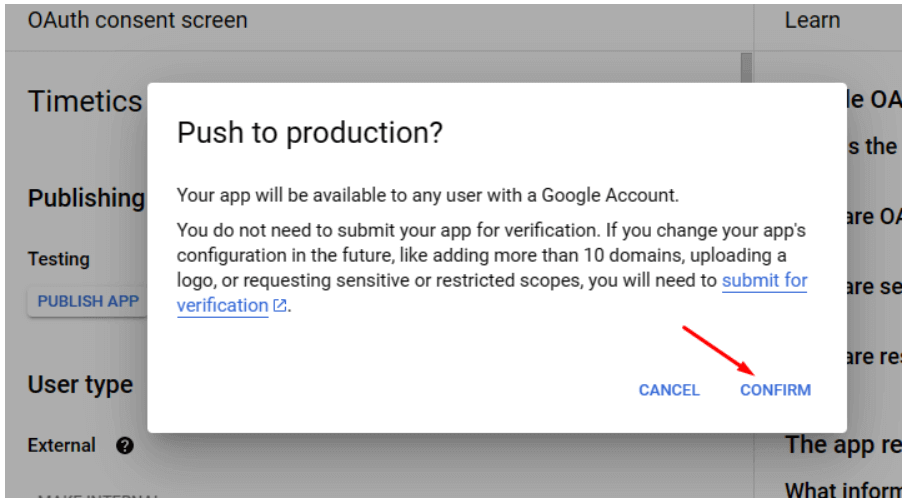Click the PUBLISH APP button

pos(87,301)
